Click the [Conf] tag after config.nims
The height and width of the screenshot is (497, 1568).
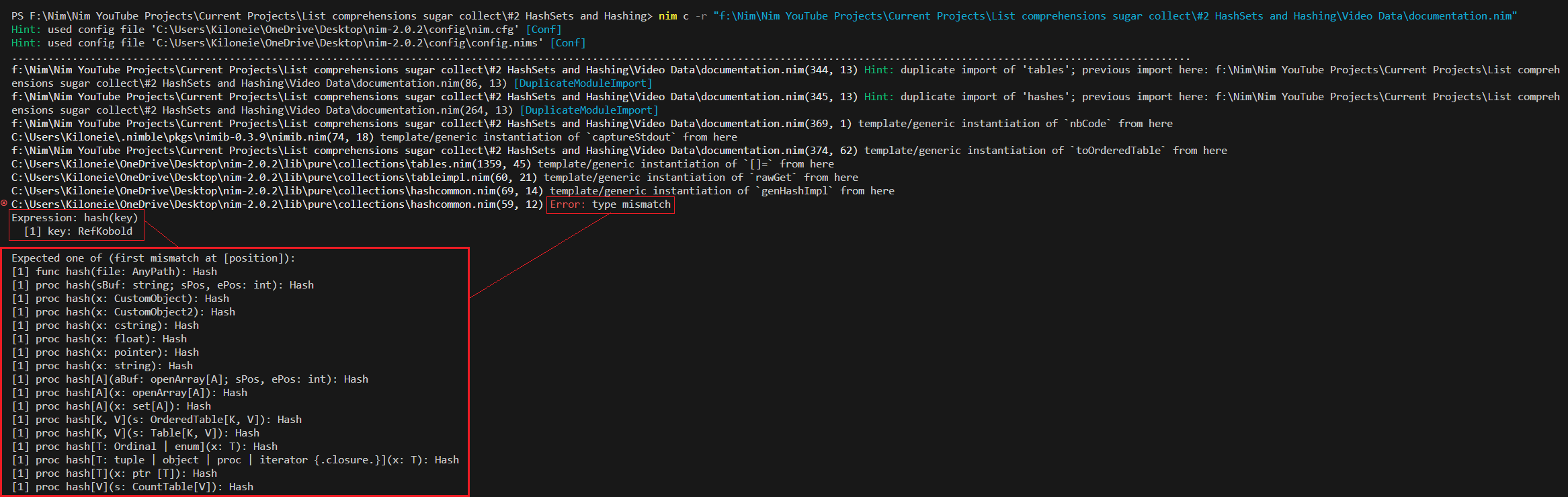point(568,43)
